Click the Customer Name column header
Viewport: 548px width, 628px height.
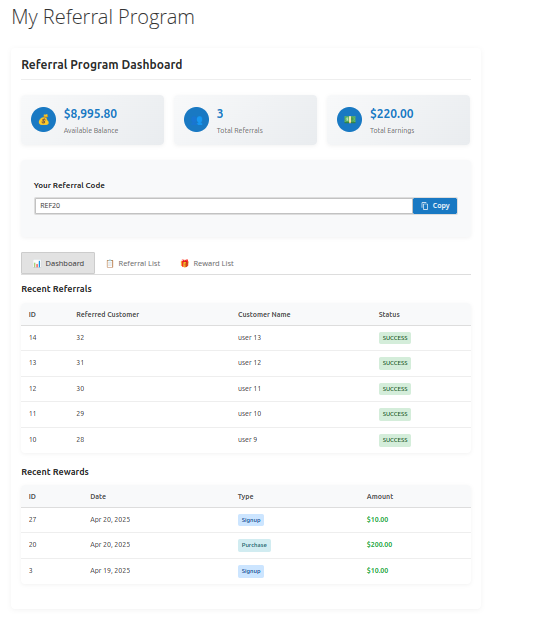coord(264,315)
